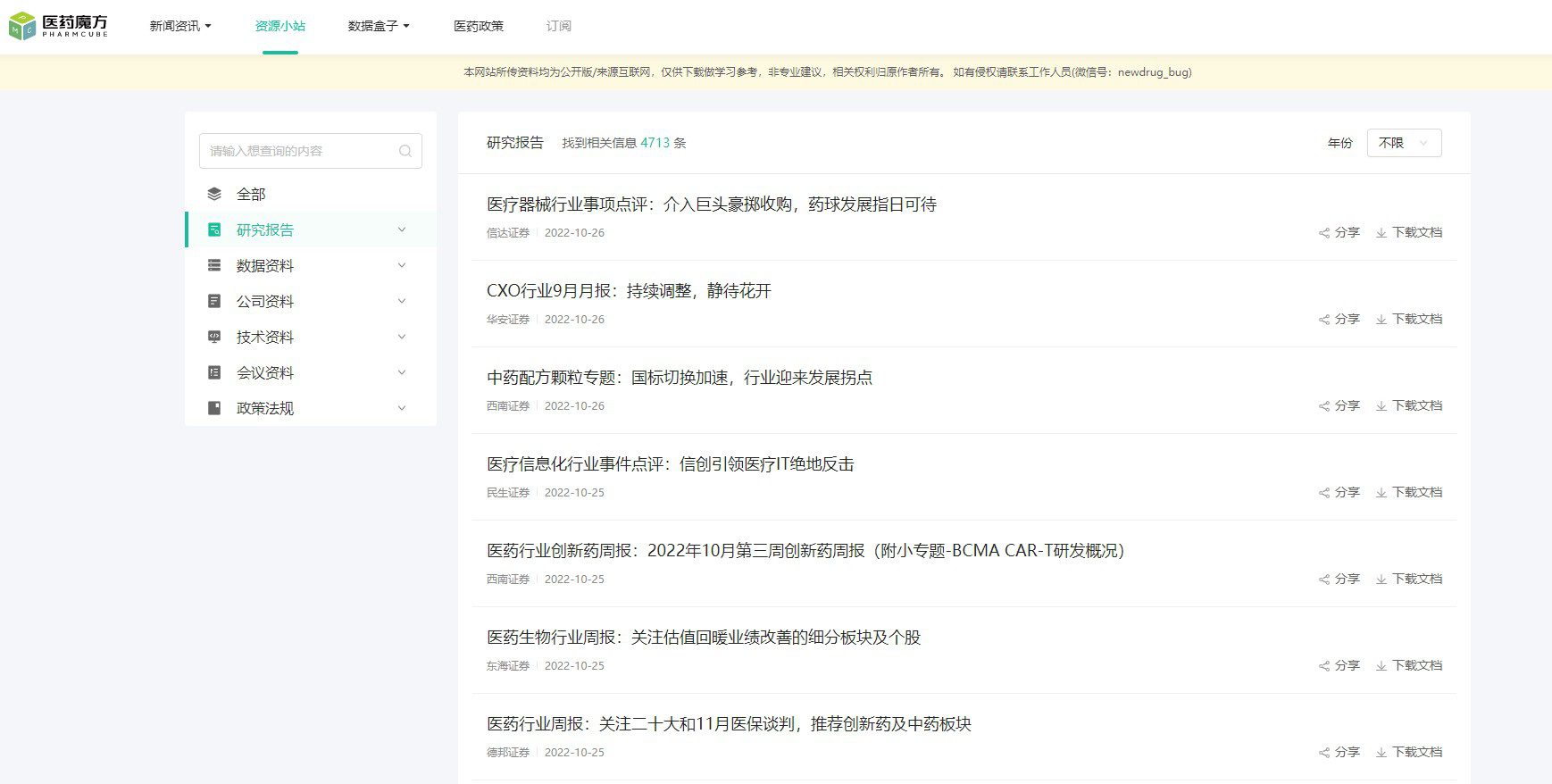Download the 医疗信息化行业事件点评 document
This screenshot has height=784, width=1552.
tap(1409, 492)
